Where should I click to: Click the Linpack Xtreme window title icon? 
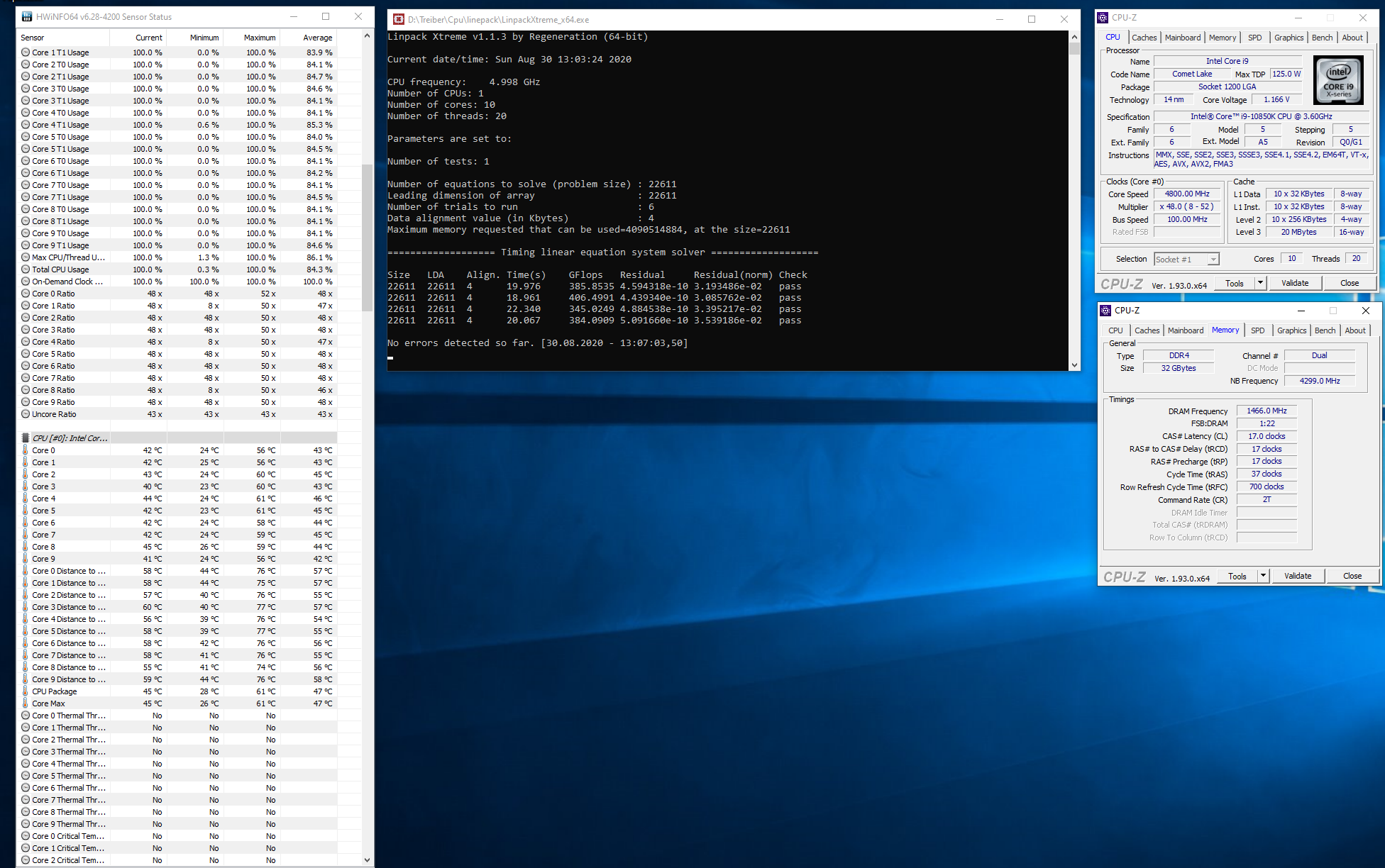pos(399,20)
